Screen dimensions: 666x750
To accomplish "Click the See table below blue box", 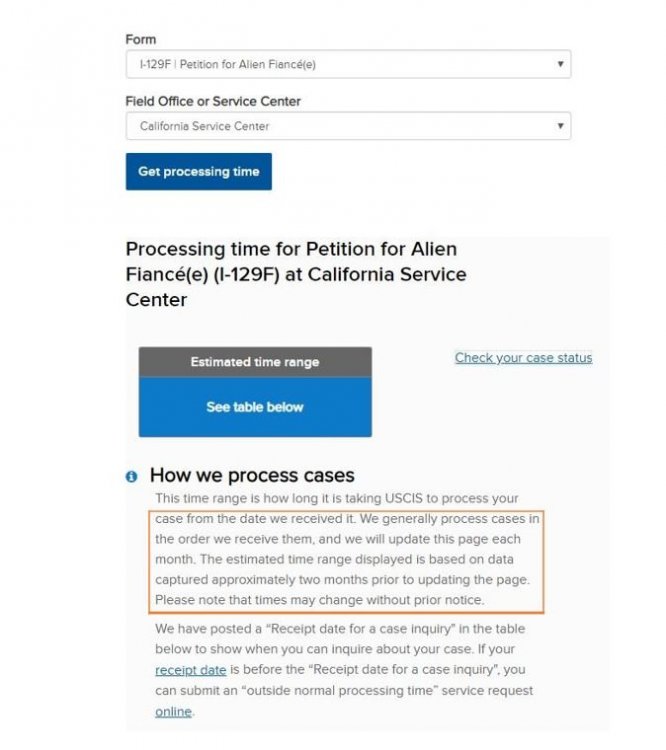I will pyautogui.click(x=255, y=407).
